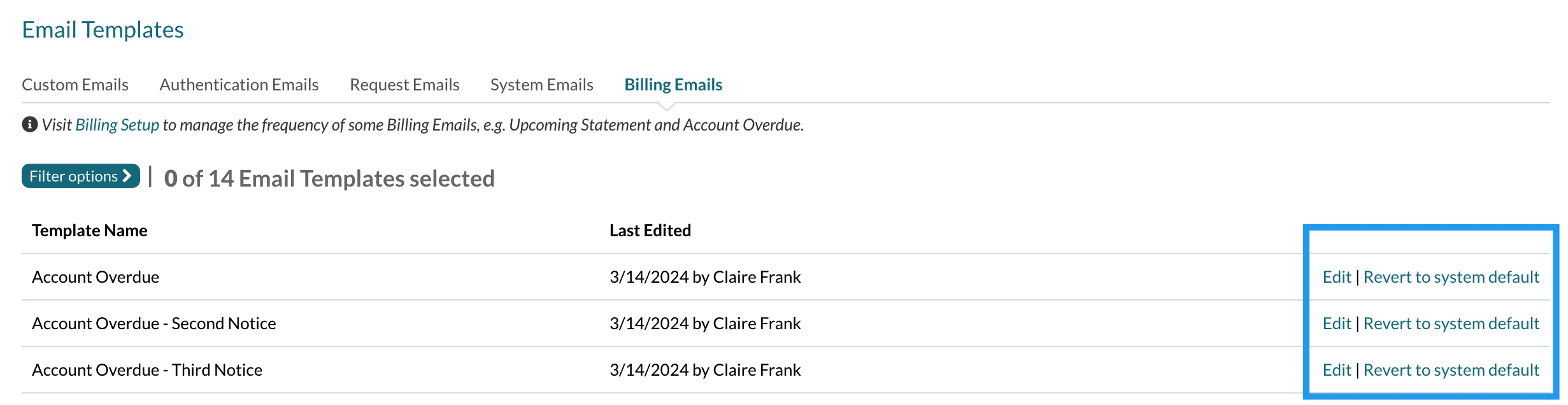Switch to Authentication Emails tab
This screenshot has height=405, width=1568.
click(x=239, y=85)
